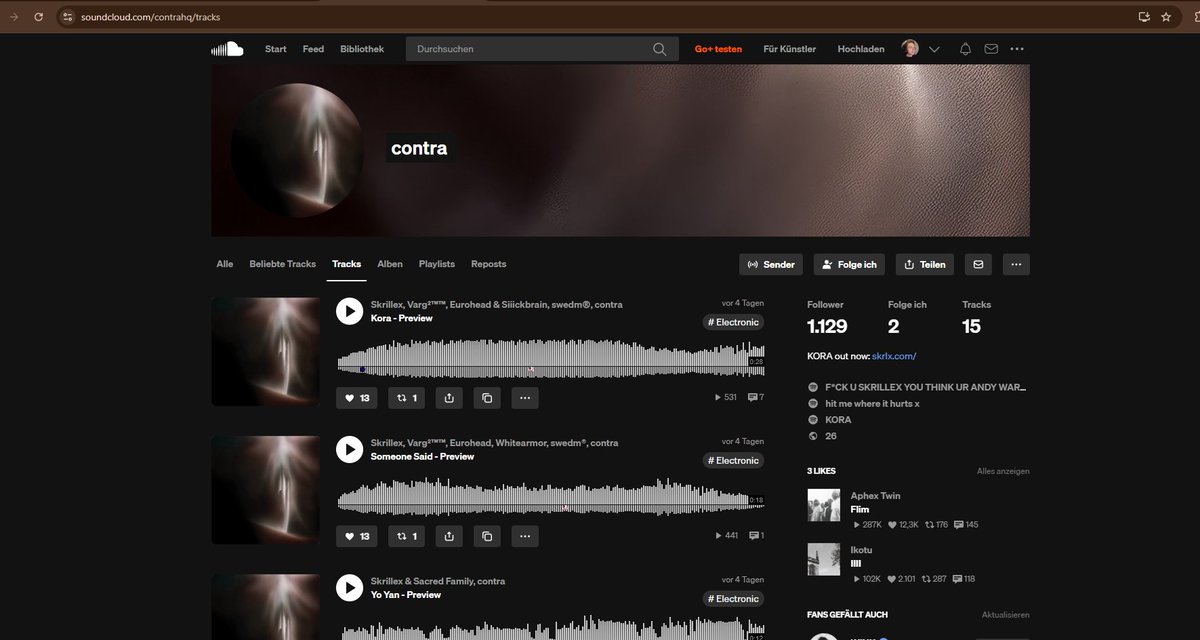The width and height of the screenshot is (1200, 640).
Task: Bookmark page with star icon
Action: (1167, 17)
